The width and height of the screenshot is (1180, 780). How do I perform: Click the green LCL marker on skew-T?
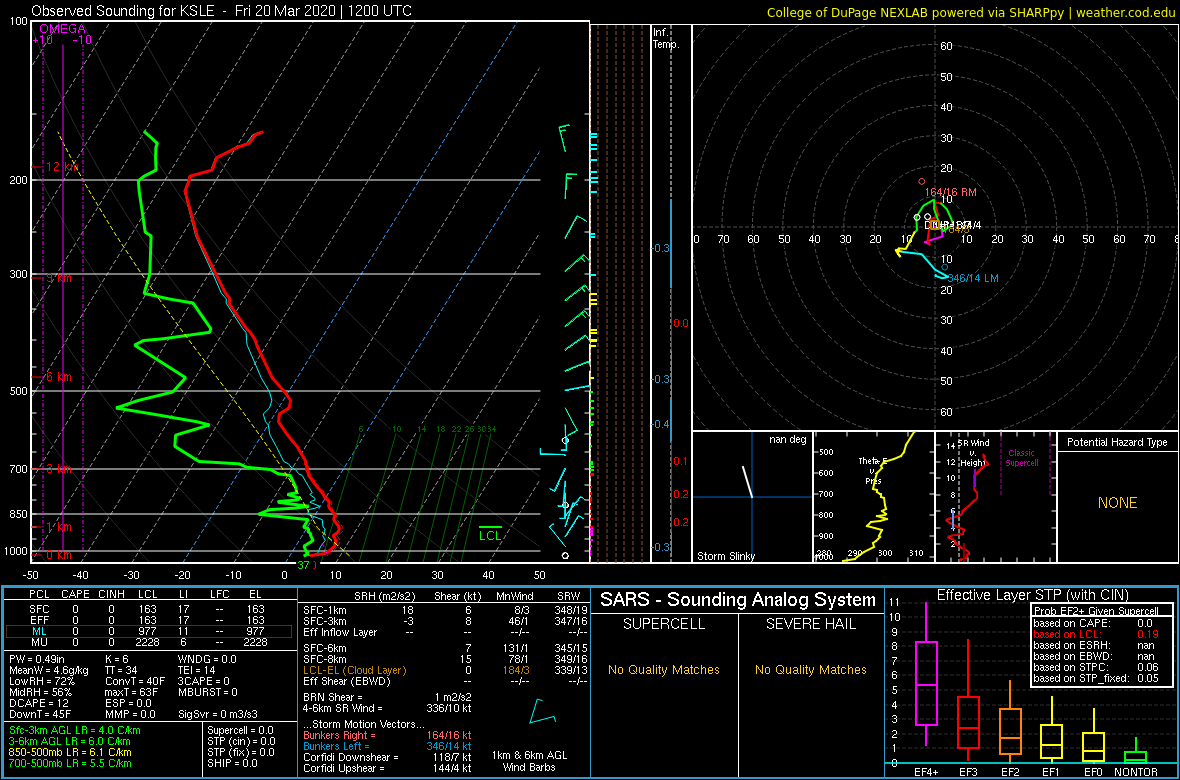[x=491, y=535]
